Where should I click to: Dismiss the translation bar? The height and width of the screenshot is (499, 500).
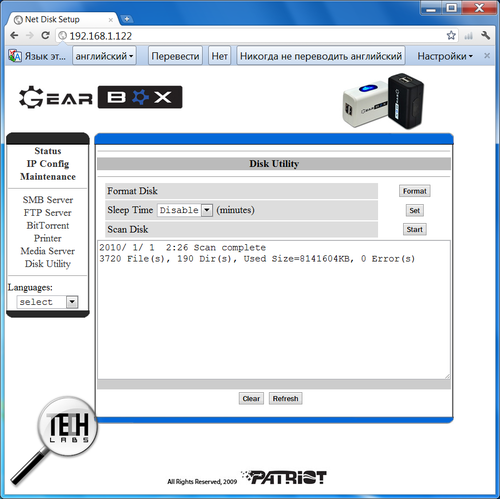click(x=487, y=56)
